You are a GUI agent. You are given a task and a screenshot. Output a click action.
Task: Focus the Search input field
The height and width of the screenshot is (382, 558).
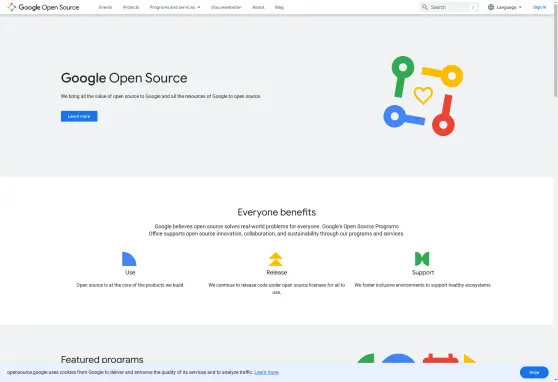coord(449,7)
